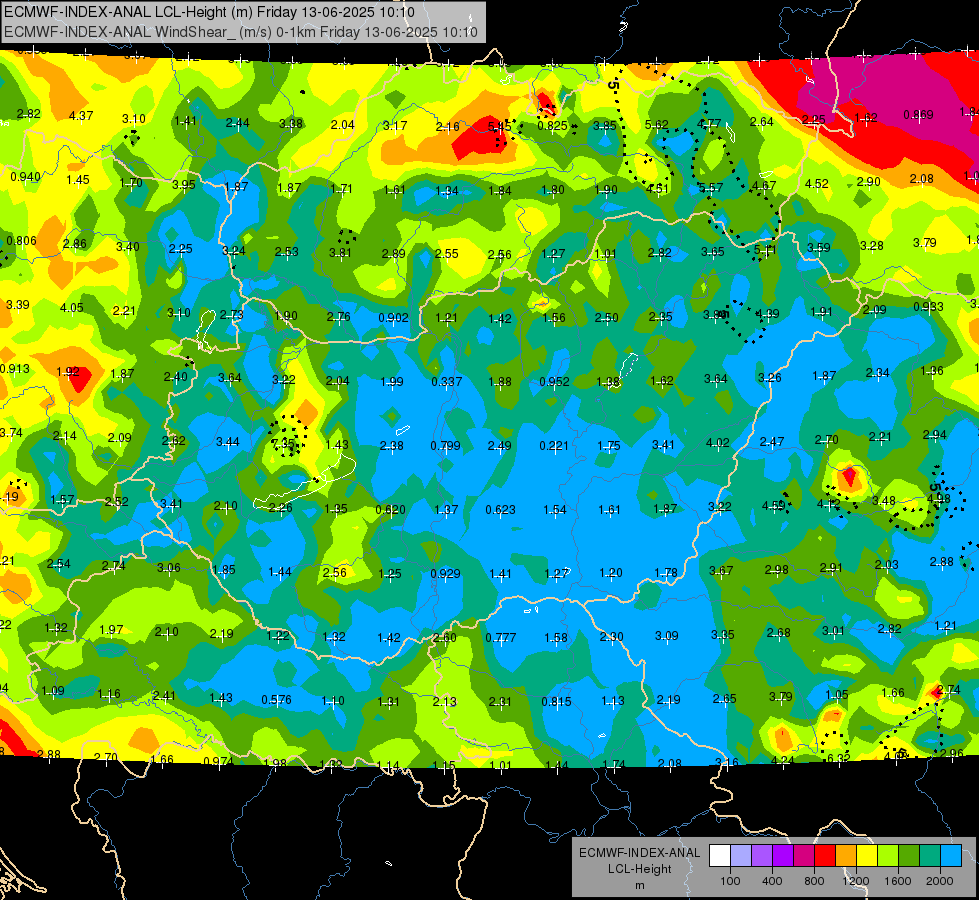Click the unit label 'm' in the legend

tap(639, 885)
